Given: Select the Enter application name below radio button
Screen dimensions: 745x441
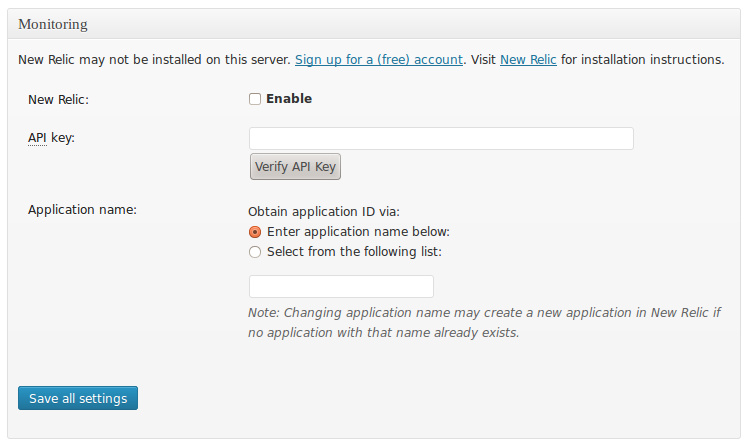Looking at the screenshot, I should [255, 232].
